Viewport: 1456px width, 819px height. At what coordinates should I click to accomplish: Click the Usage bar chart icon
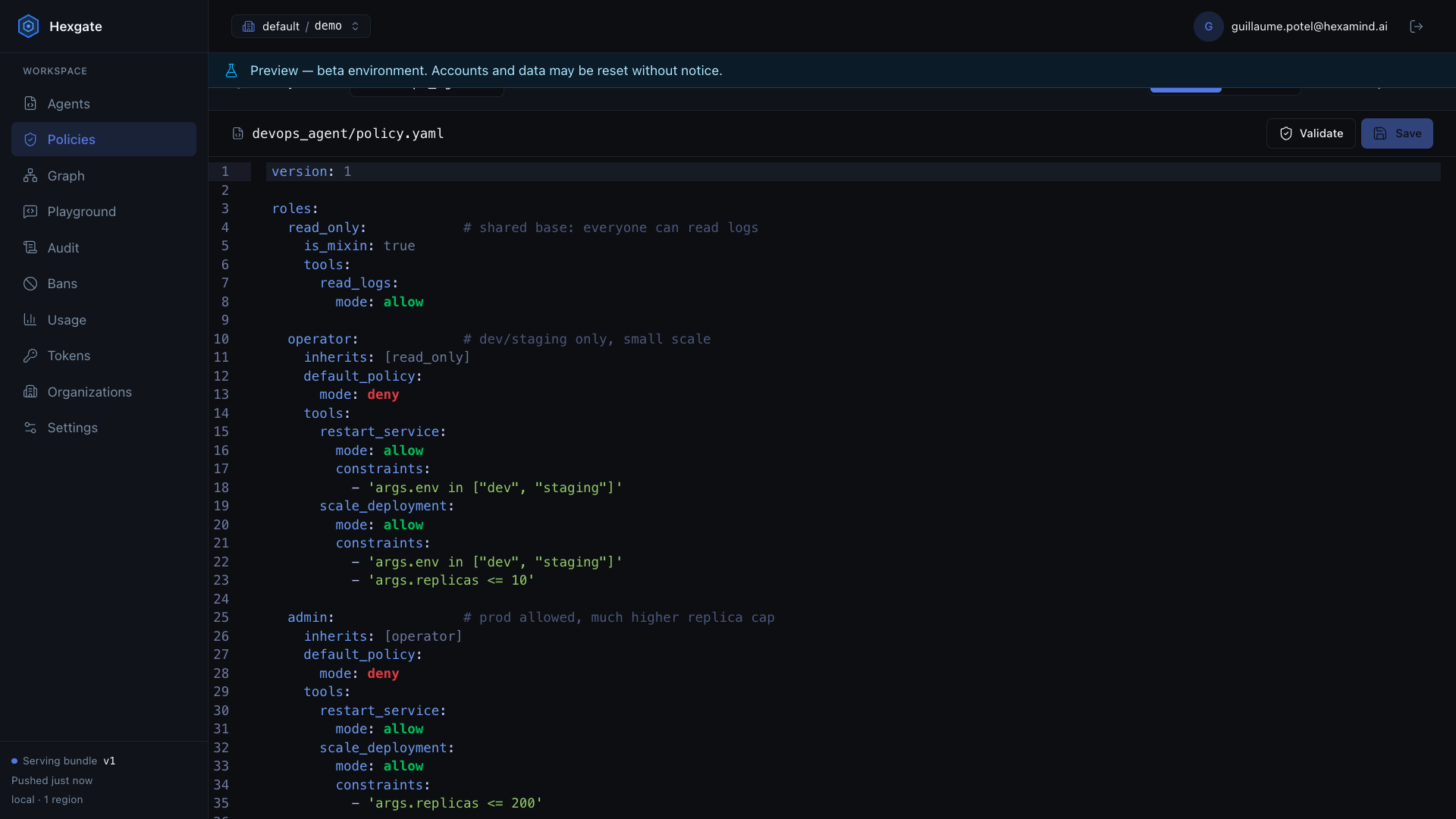tap(30, 319)
